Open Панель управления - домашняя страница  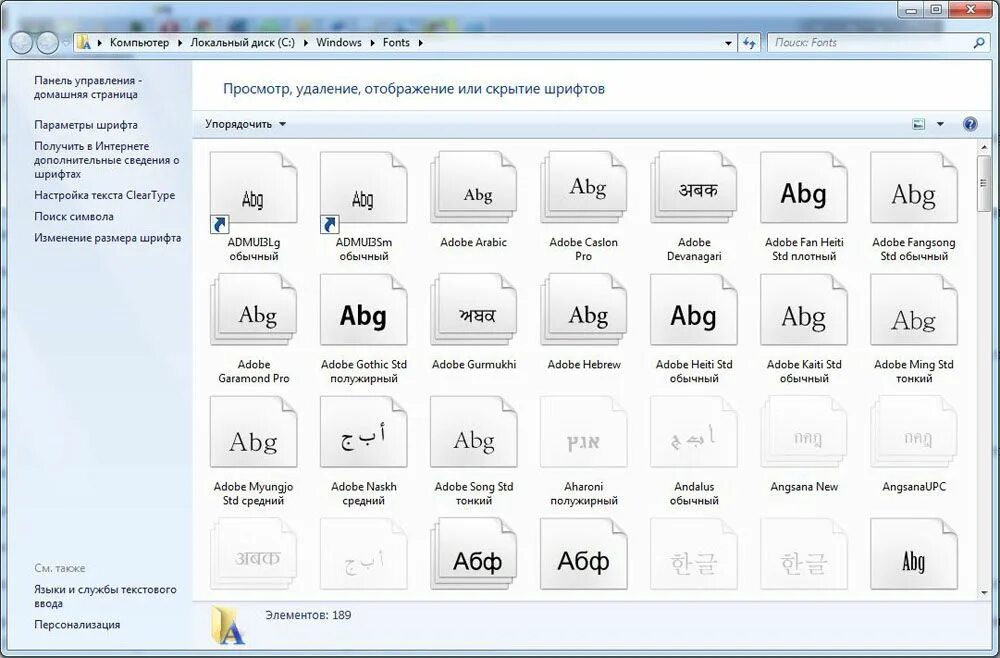tap(87, 87)
